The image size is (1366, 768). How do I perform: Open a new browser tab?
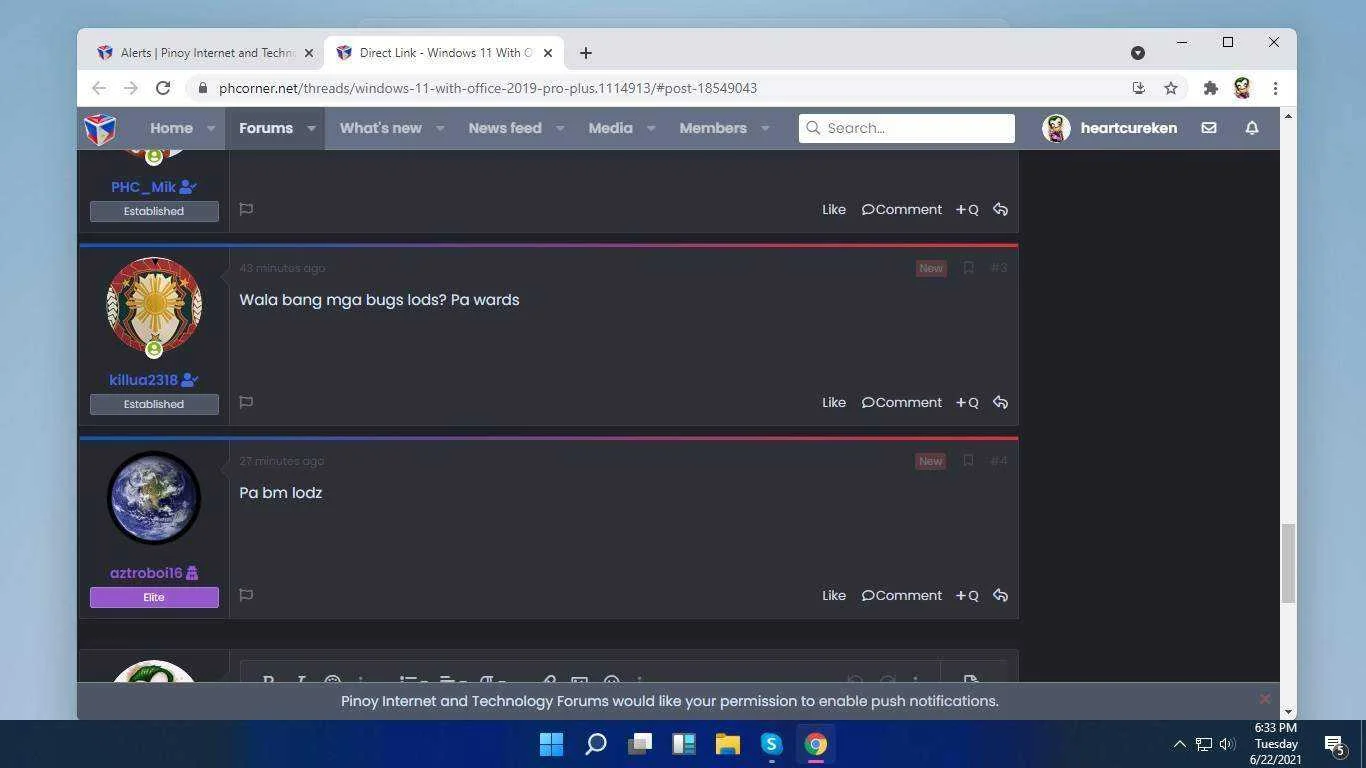[586, 53]
